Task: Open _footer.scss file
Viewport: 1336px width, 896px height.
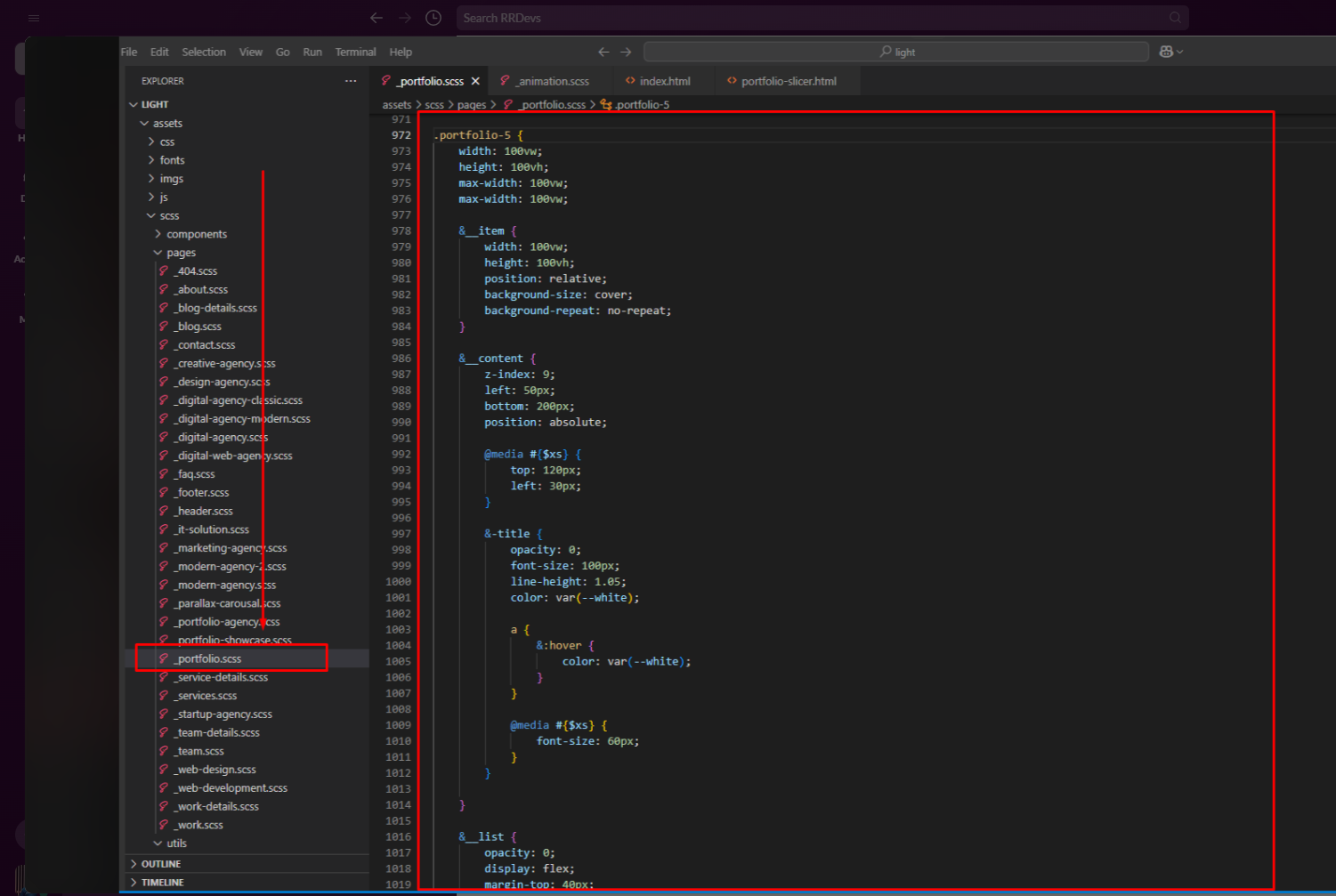Action: 202,493
